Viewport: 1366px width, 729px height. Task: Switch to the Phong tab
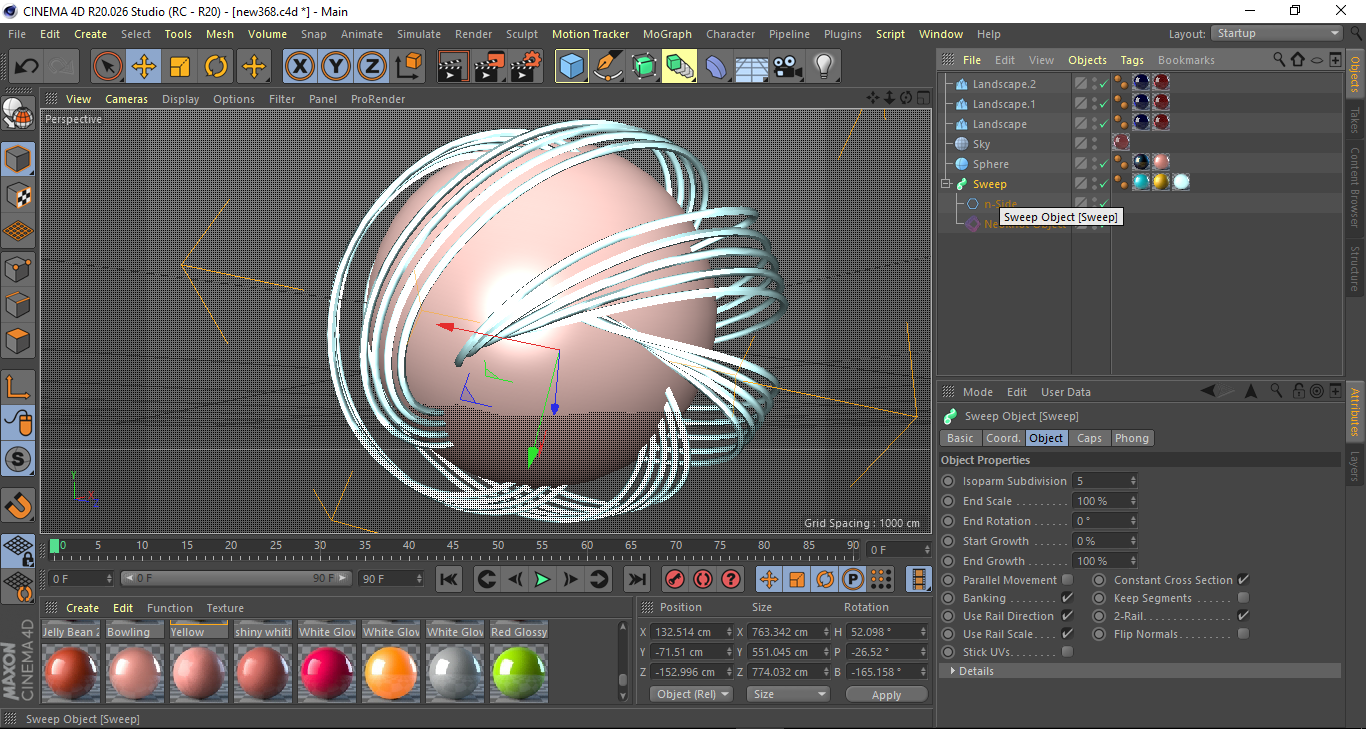pos(1131,438)
